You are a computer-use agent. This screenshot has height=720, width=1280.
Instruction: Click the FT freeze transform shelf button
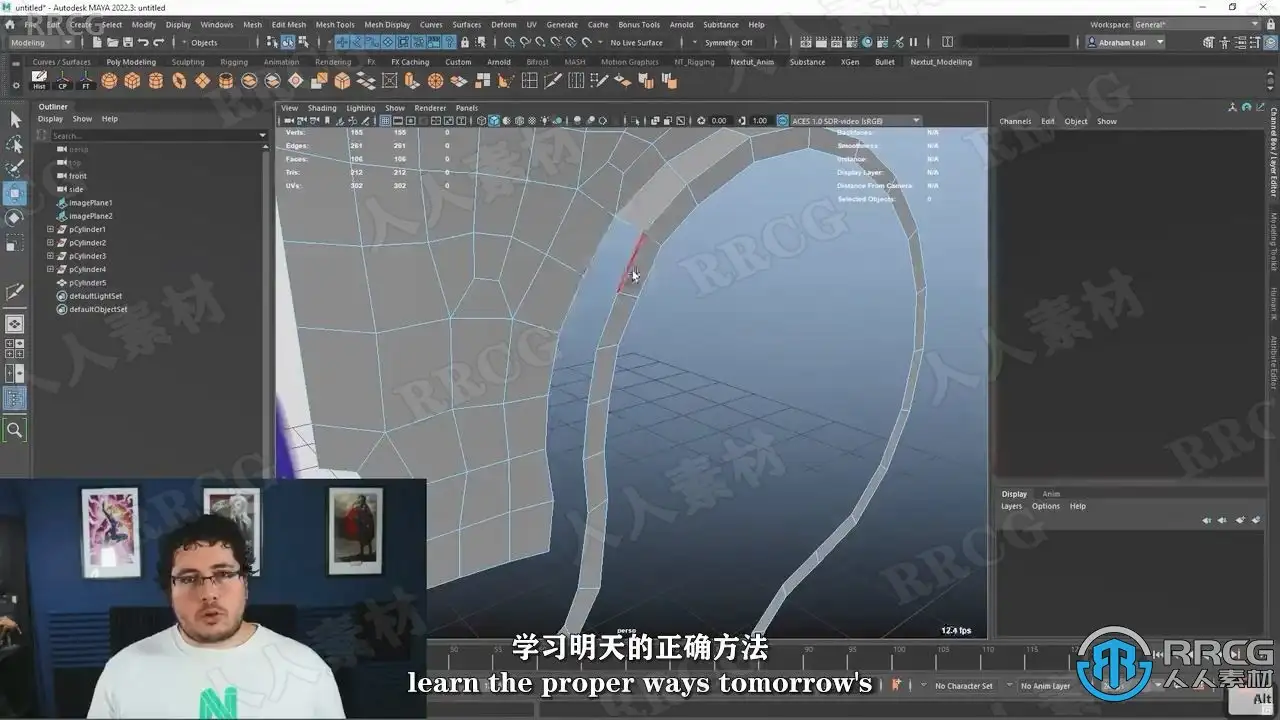86,81
